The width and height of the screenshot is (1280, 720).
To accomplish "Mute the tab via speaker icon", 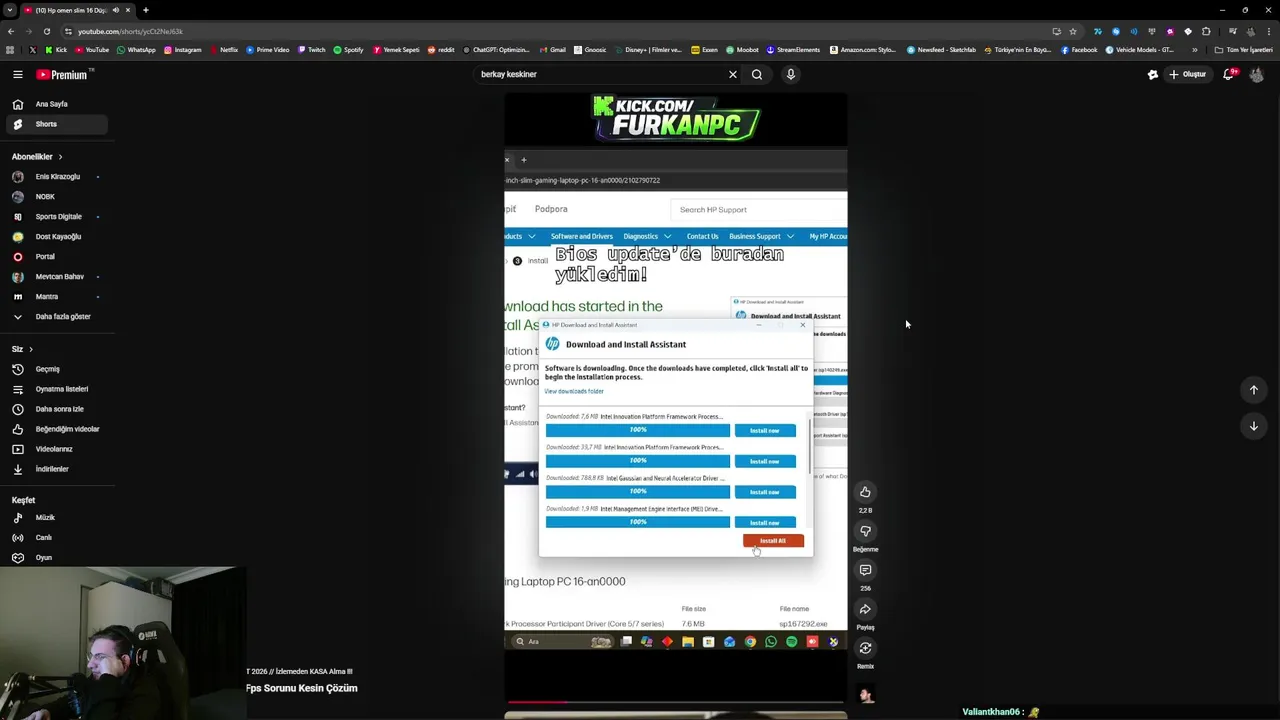I will coord(115,10).
